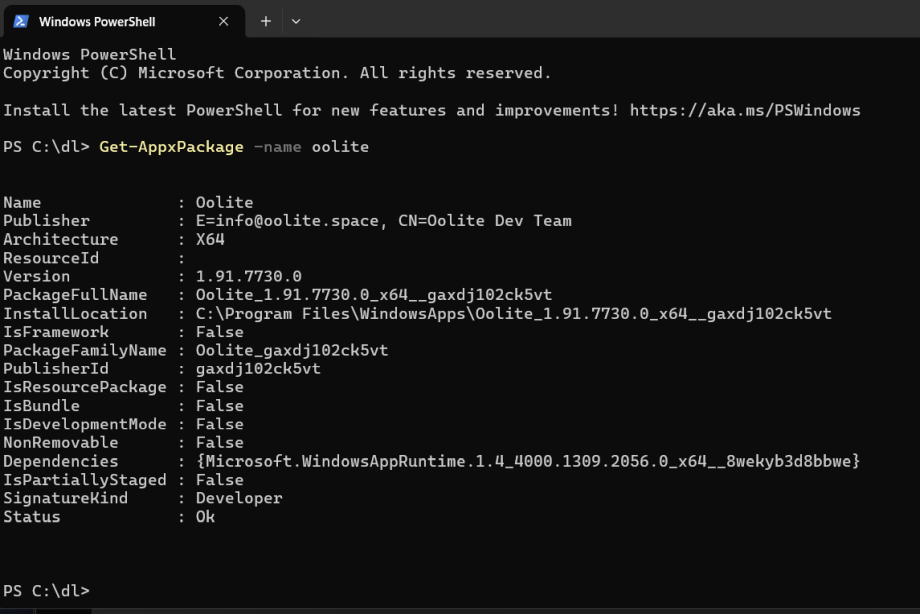920x614 pixels.
Task: Click the bottom PS C:\dl> prompt line
Action: (x=46, y=591)
